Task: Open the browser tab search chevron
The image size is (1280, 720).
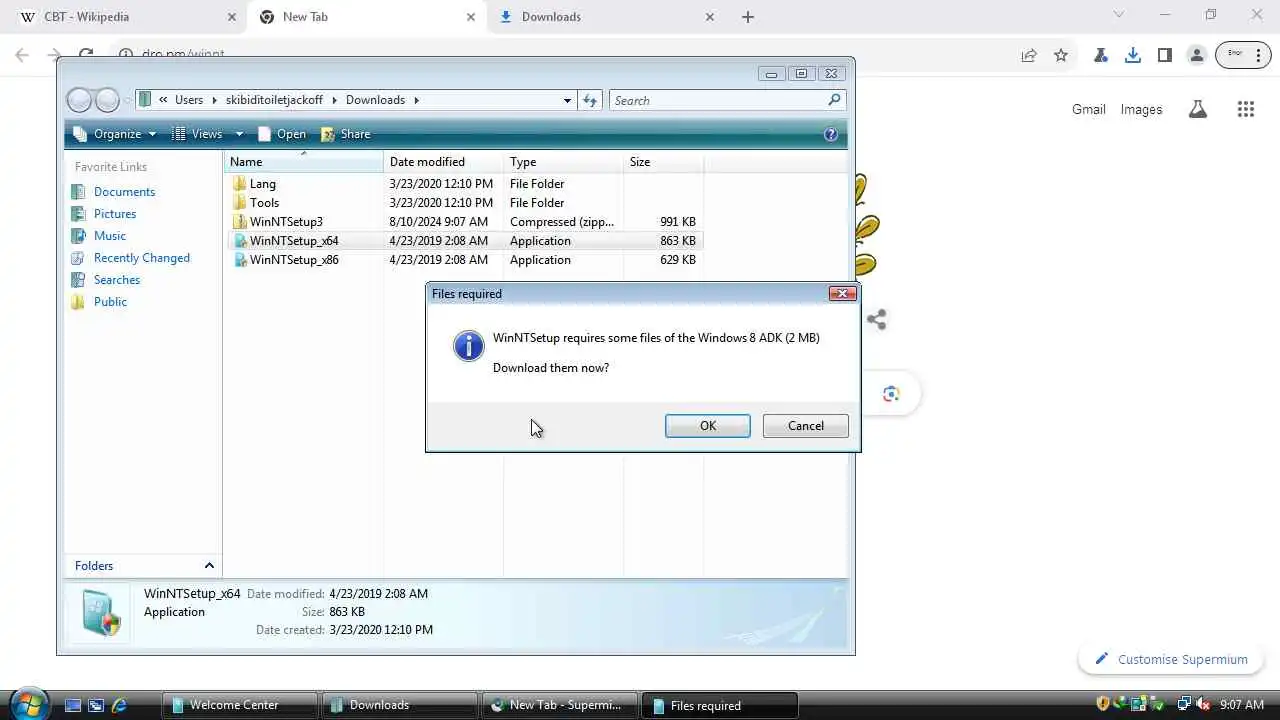Action: [1119, 15]
